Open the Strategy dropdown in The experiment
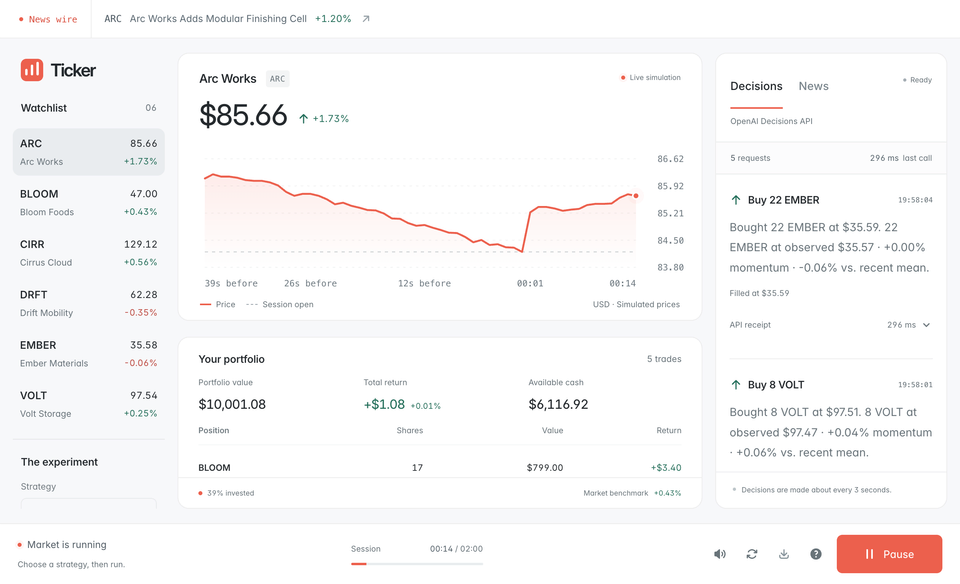960x584 pixels. [x=89, y=503]
